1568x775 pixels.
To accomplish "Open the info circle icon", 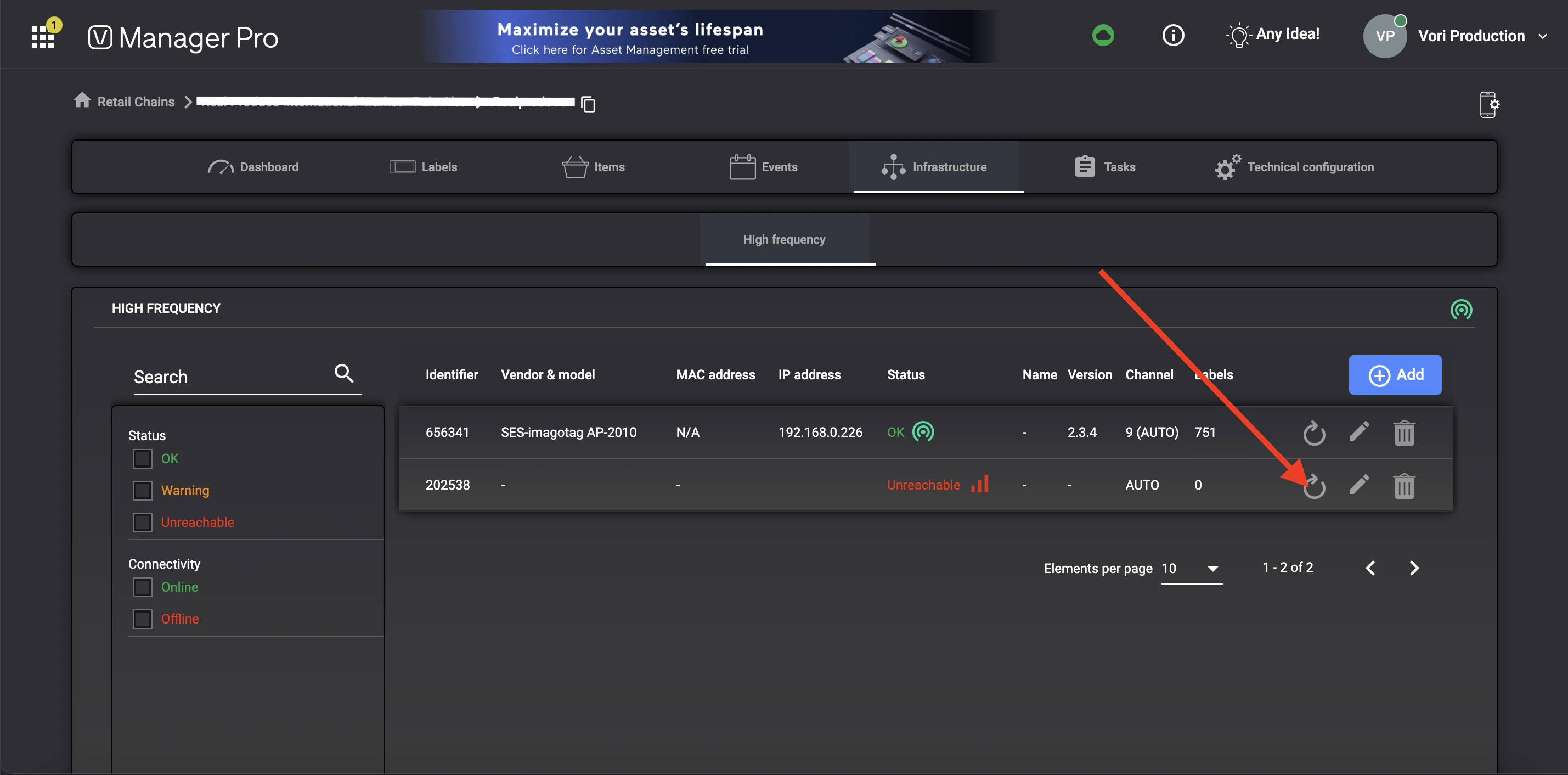I will coord(1173,35).
